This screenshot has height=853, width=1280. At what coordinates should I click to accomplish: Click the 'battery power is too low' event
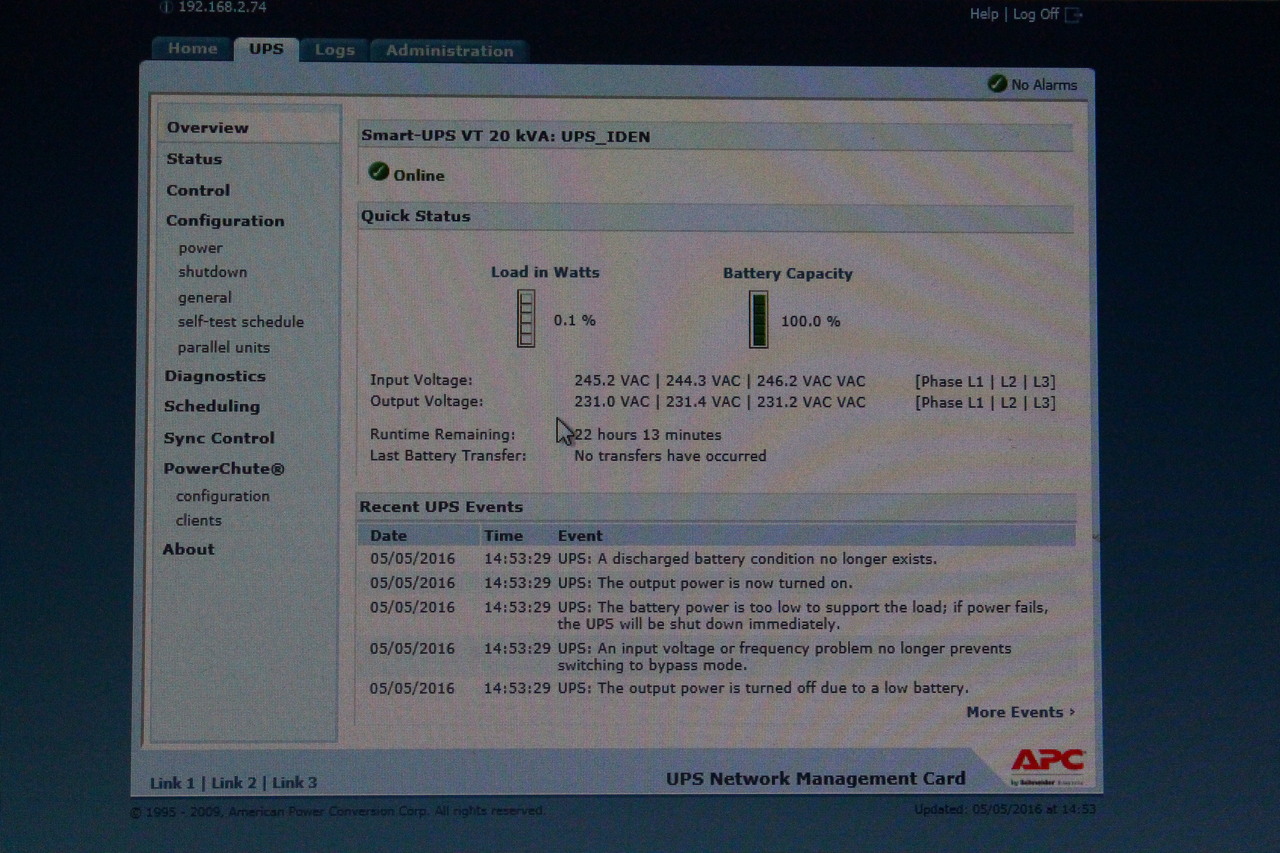pos(803,616)
